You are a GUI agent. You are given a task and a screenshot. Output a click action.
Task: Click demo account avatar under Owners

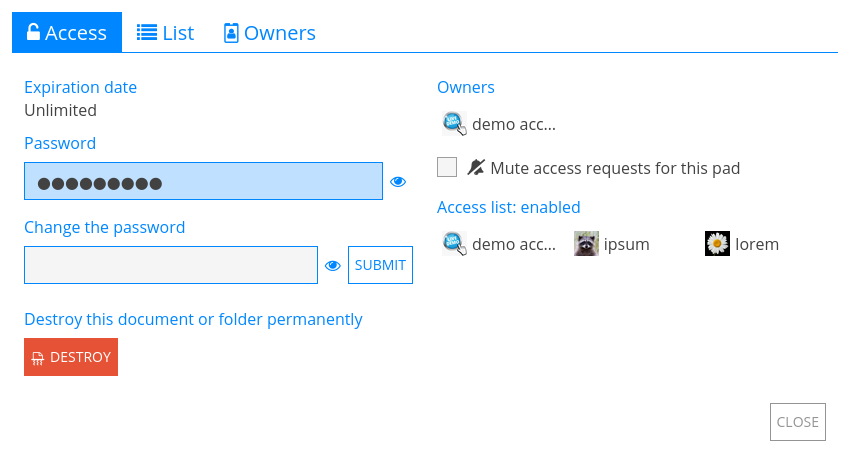tap(454, 124)
